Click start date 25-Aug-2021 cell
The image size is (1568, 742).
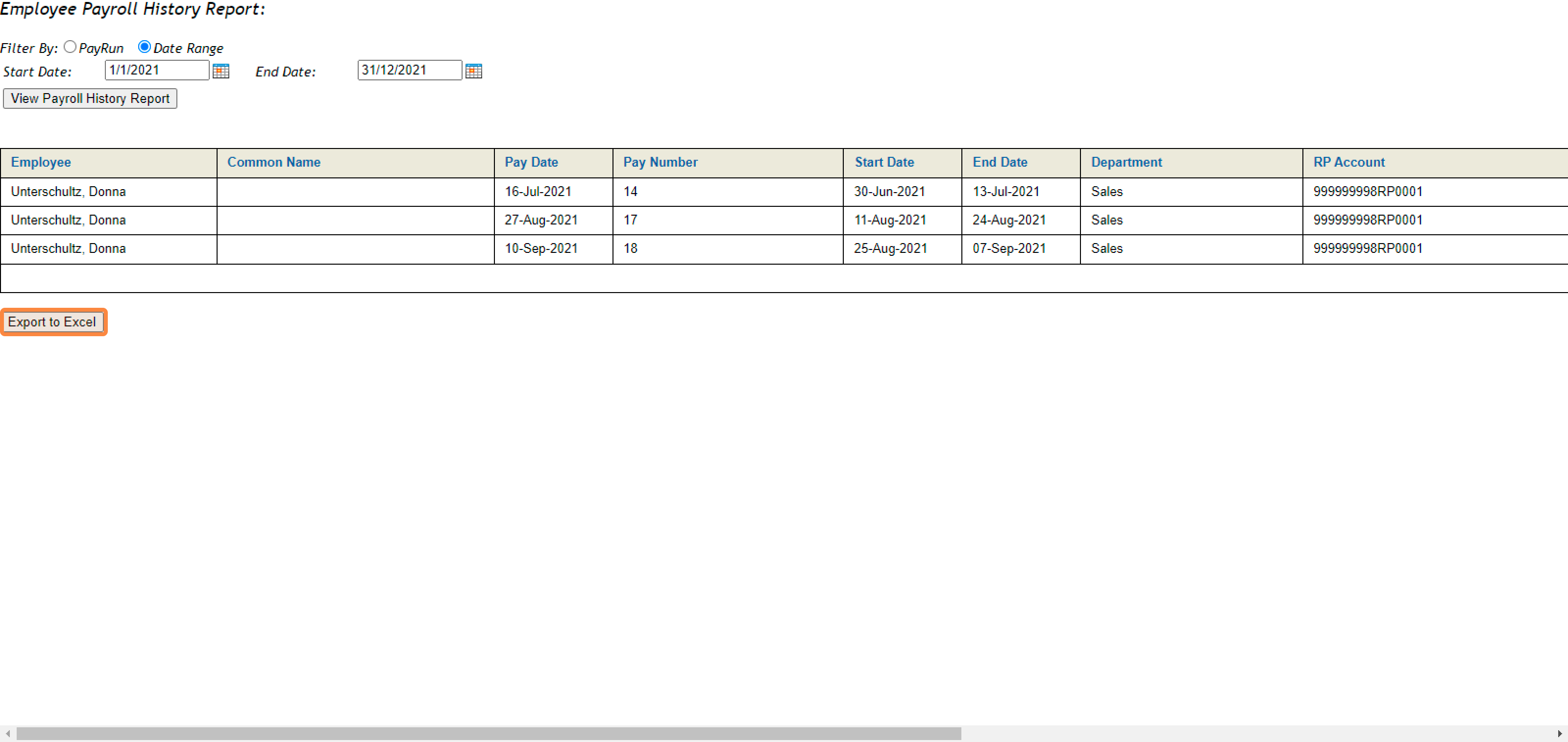902,249
